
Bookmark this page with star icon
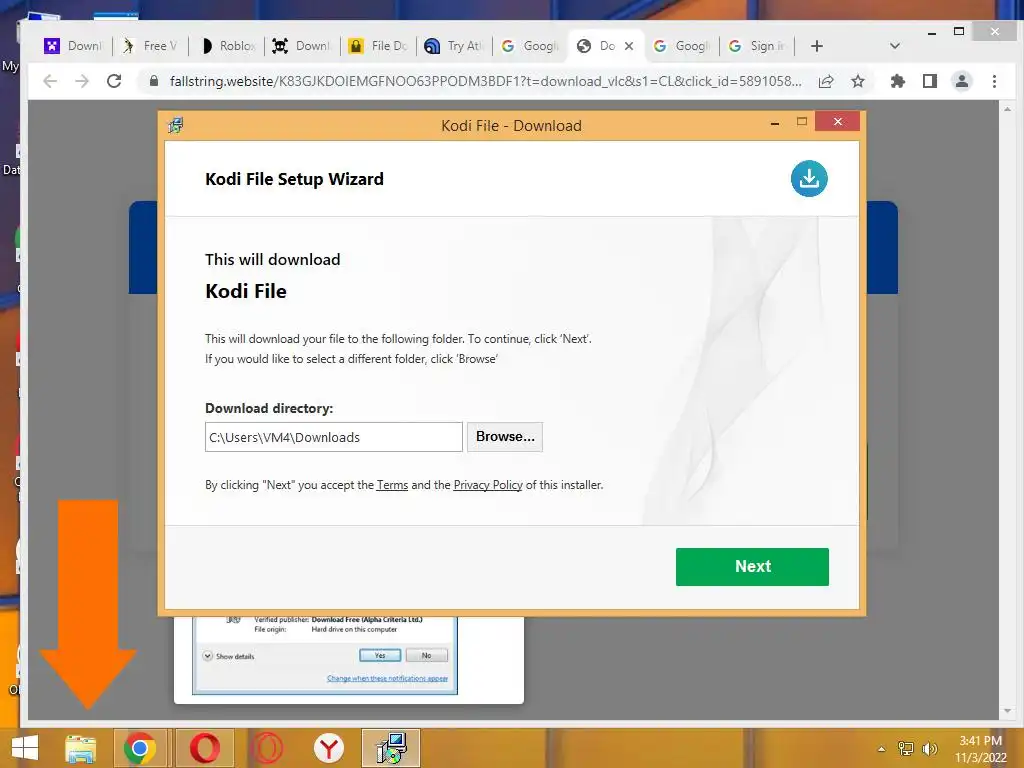858,81
